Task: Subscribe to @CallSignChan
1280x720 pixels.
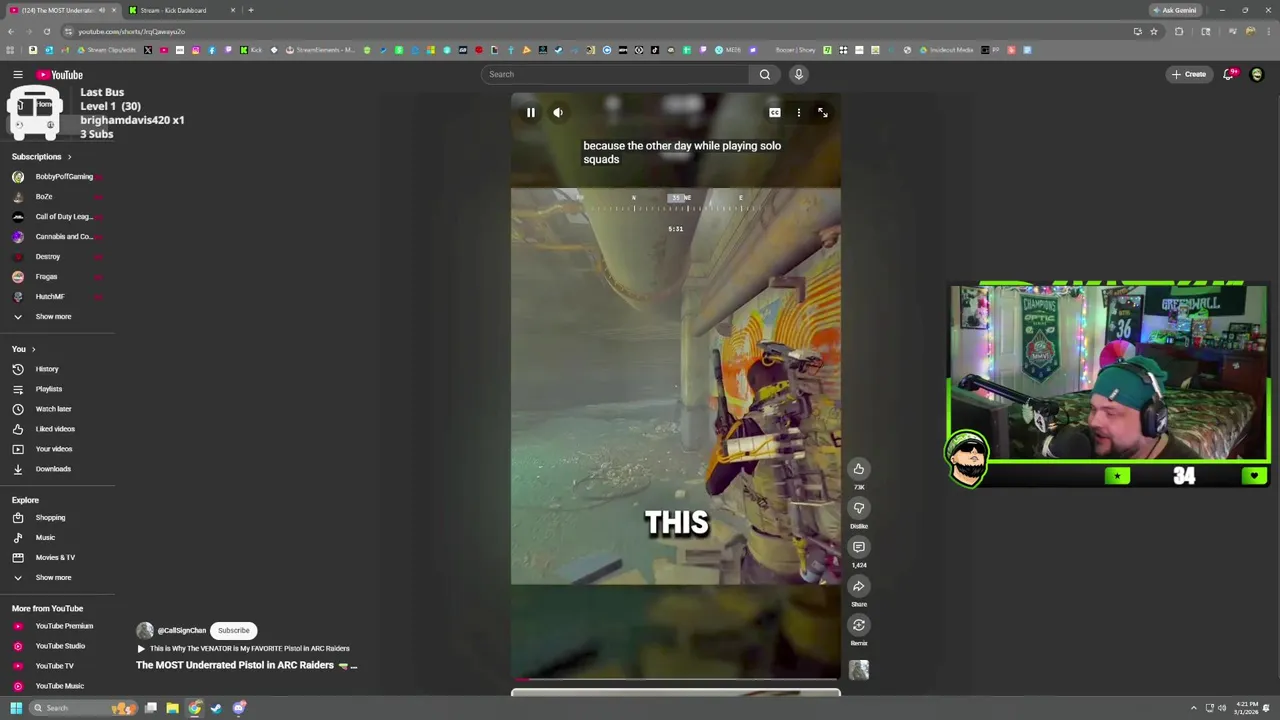Action: click(234, 631)
